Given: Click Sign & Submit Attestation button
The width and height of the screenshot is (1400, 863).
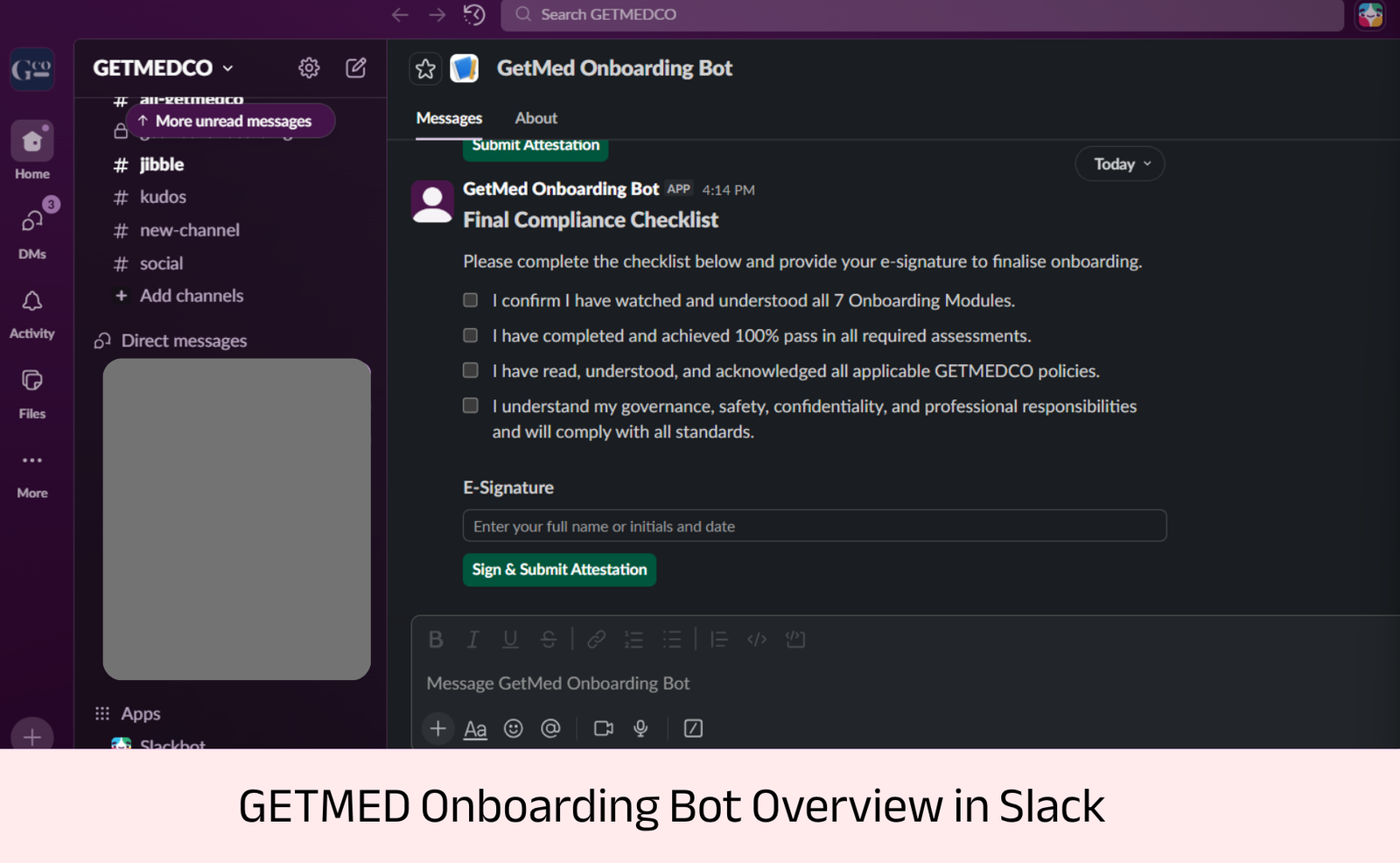Looking at the screenshot, I should tap(559, 570).
